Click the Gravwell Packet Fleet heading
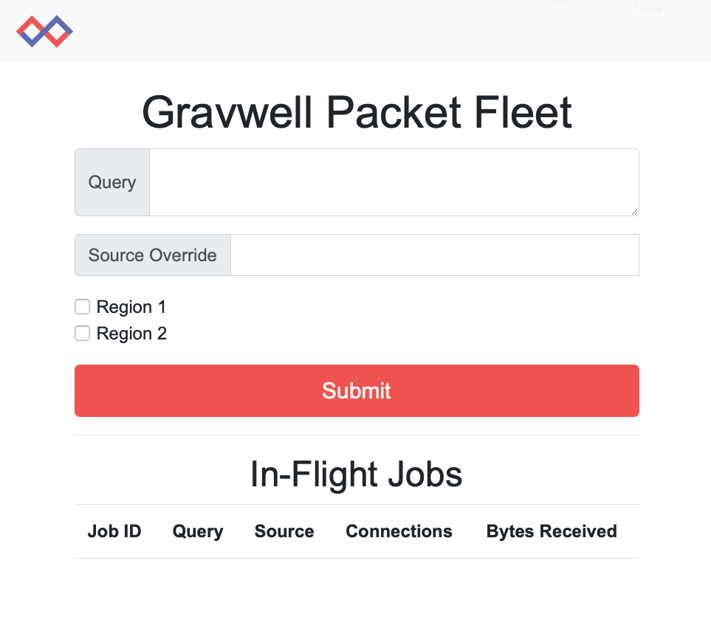711x631 pixels. [x=356, y=113]
